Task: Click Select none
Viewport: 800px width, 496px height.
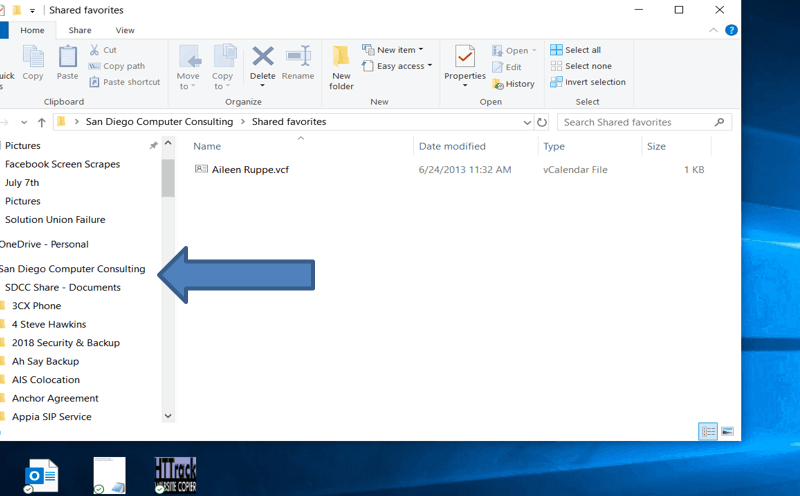Action: click(581, 66)
